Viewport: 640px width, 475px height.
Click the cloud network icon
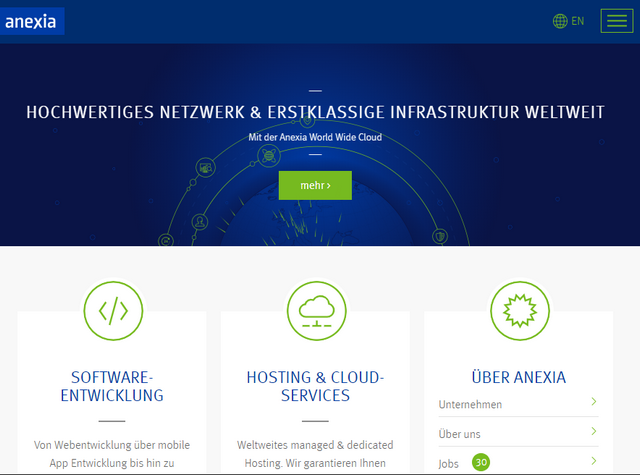click(x=317, y=311)
